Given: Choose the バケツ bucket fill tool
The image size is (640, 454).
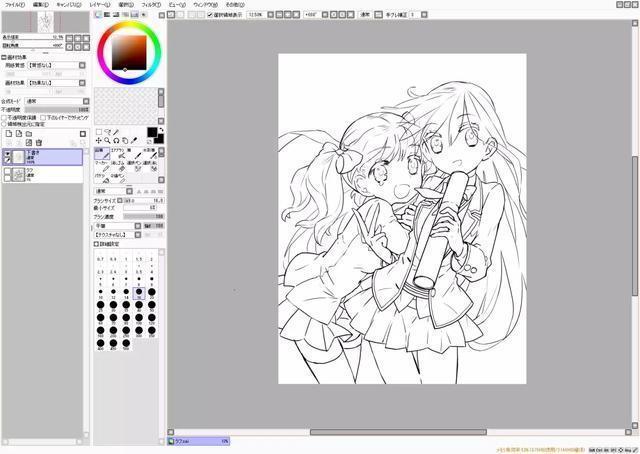Looking at the screenshot, I should click(102, 178).
